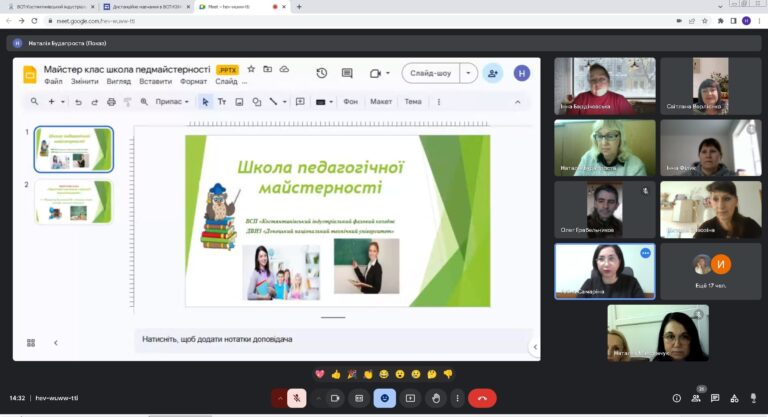Open the Слайд menu
The image size is (768, 417).
coord(226,81)
